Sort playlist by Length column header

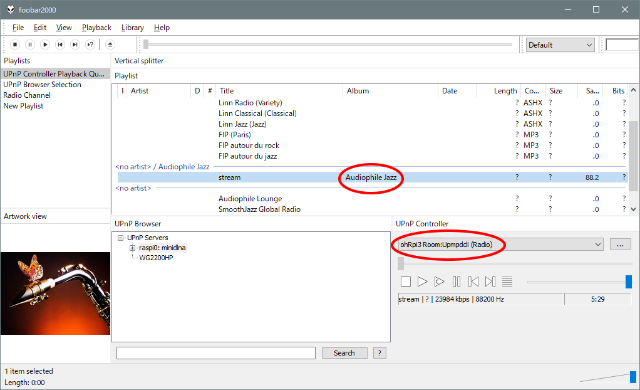pos(498,91)
